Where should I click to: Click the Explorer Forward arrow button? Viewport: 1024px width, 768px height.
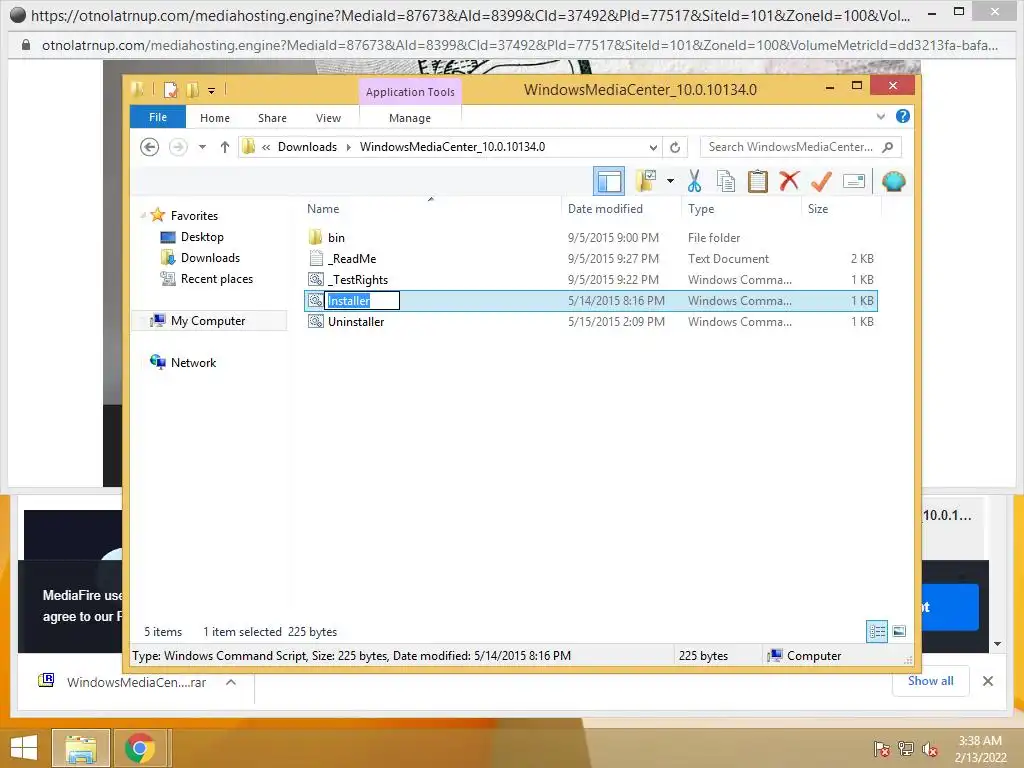tap(178, 147)
